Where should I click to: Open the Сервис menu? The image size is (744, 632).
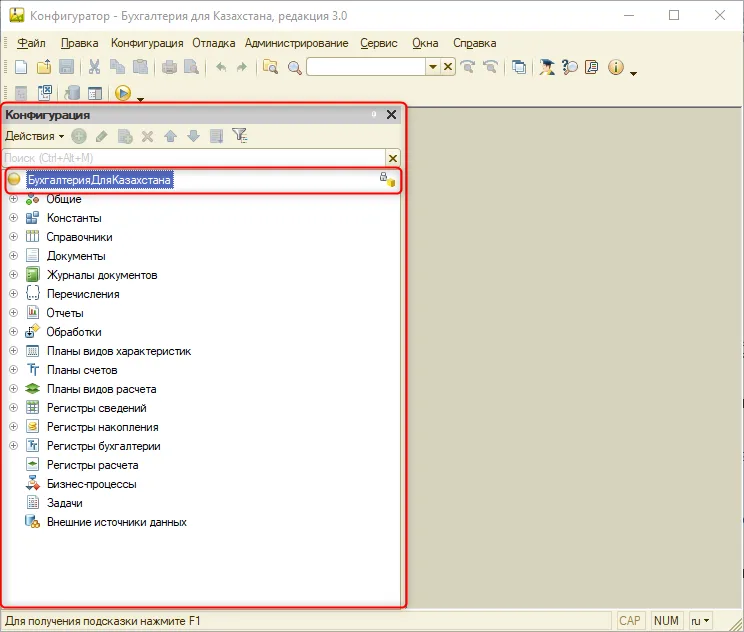[x=379, y=43]
